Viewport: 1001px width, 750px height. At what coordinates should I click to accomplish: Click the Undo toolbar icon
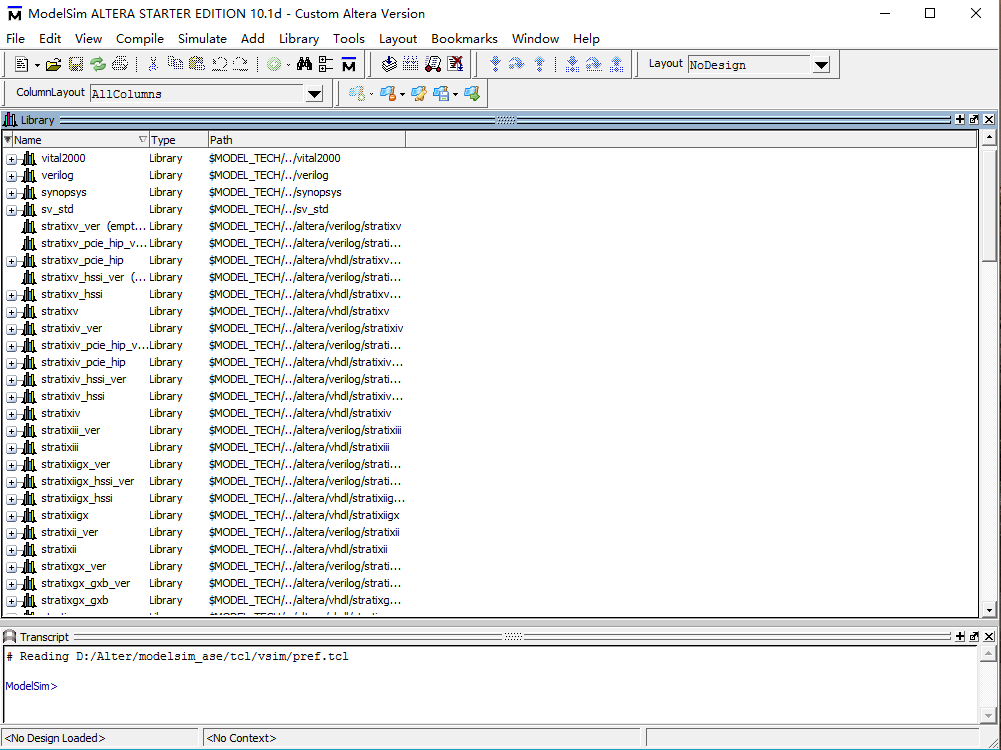point(219,64)
